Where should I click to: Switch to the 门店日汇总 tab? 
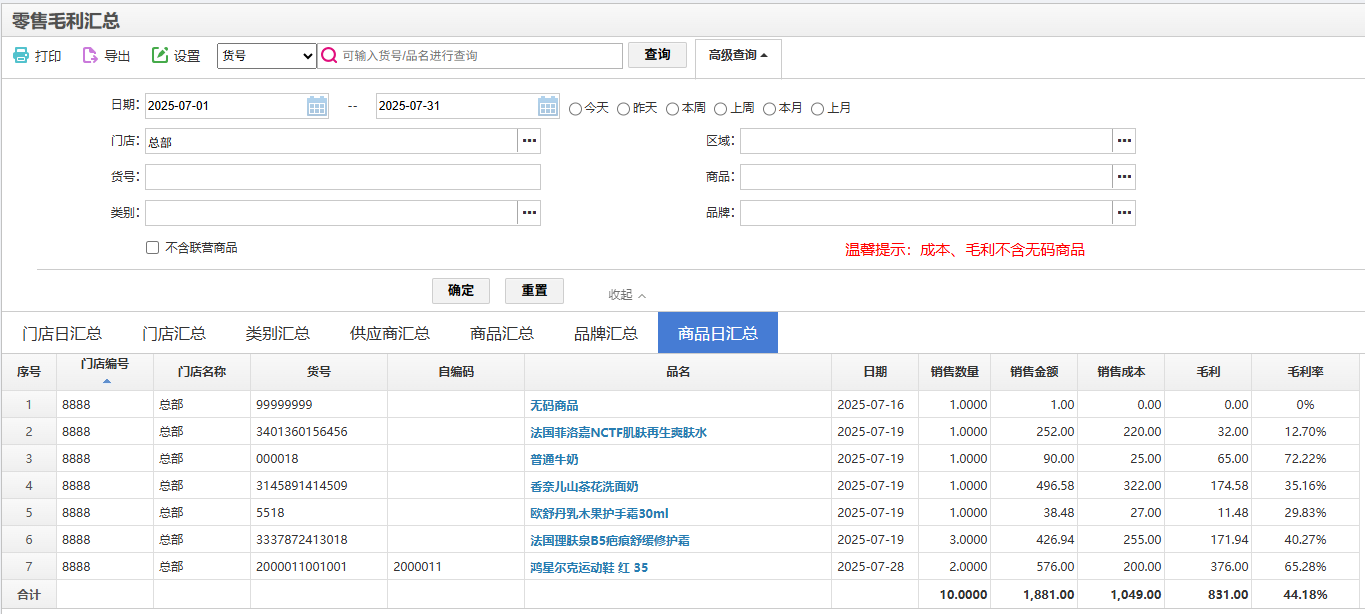(x=62, y=333)
